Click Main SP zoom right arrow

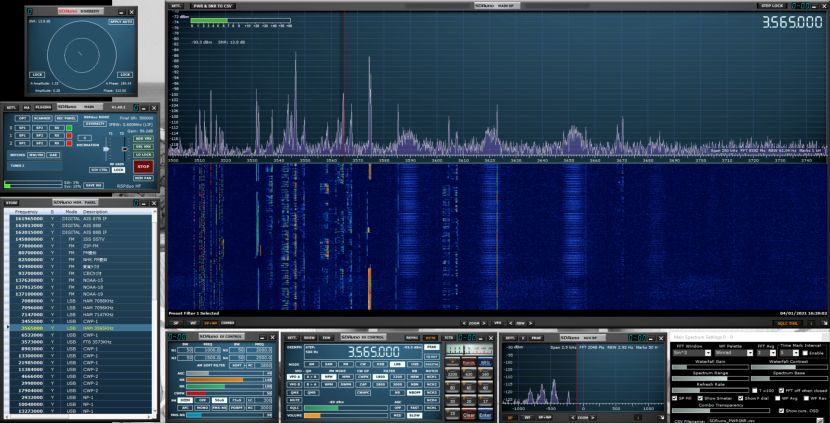point(484,323)
